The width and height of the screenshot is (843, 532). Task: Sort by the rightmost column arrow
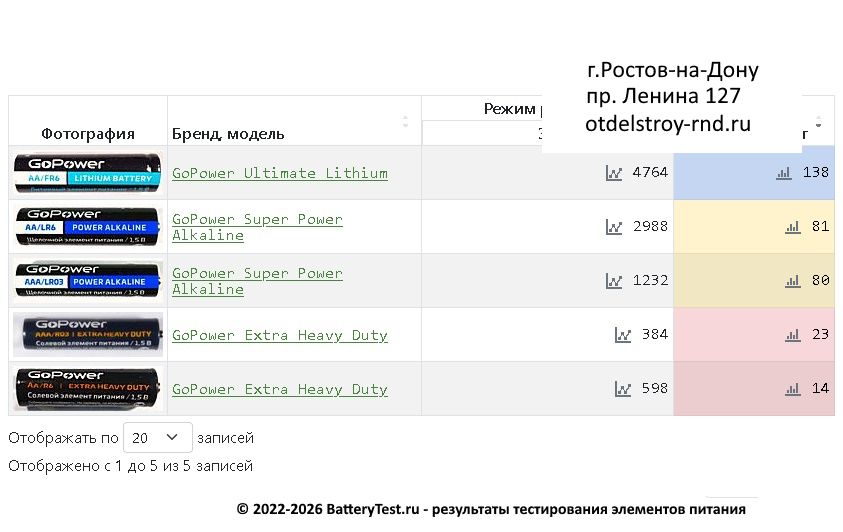point(820,123)
